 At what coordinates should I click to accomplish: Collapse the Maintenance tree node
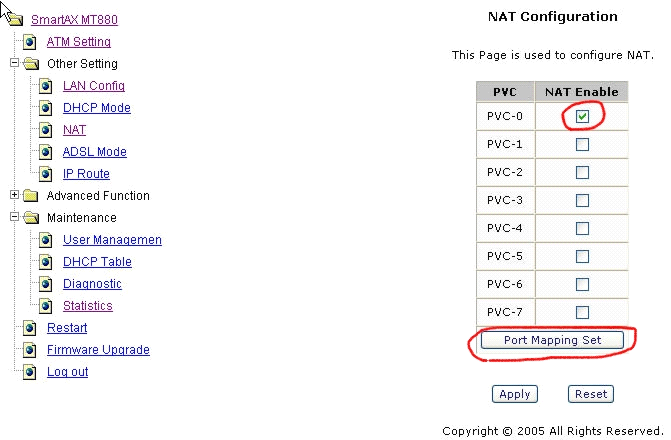15,217
